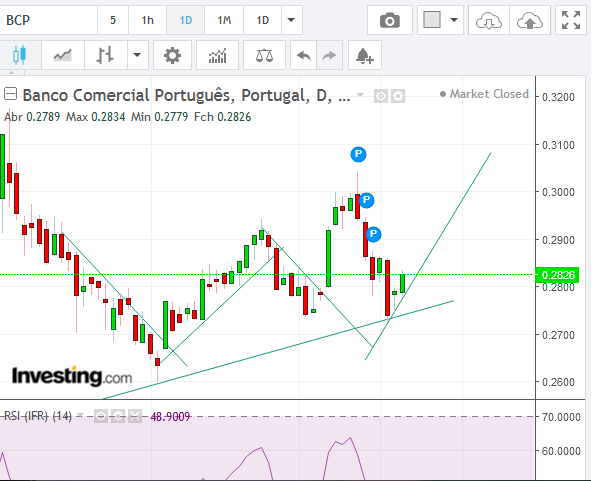
Task: Select the 1h interval
Action: (147, 20)
